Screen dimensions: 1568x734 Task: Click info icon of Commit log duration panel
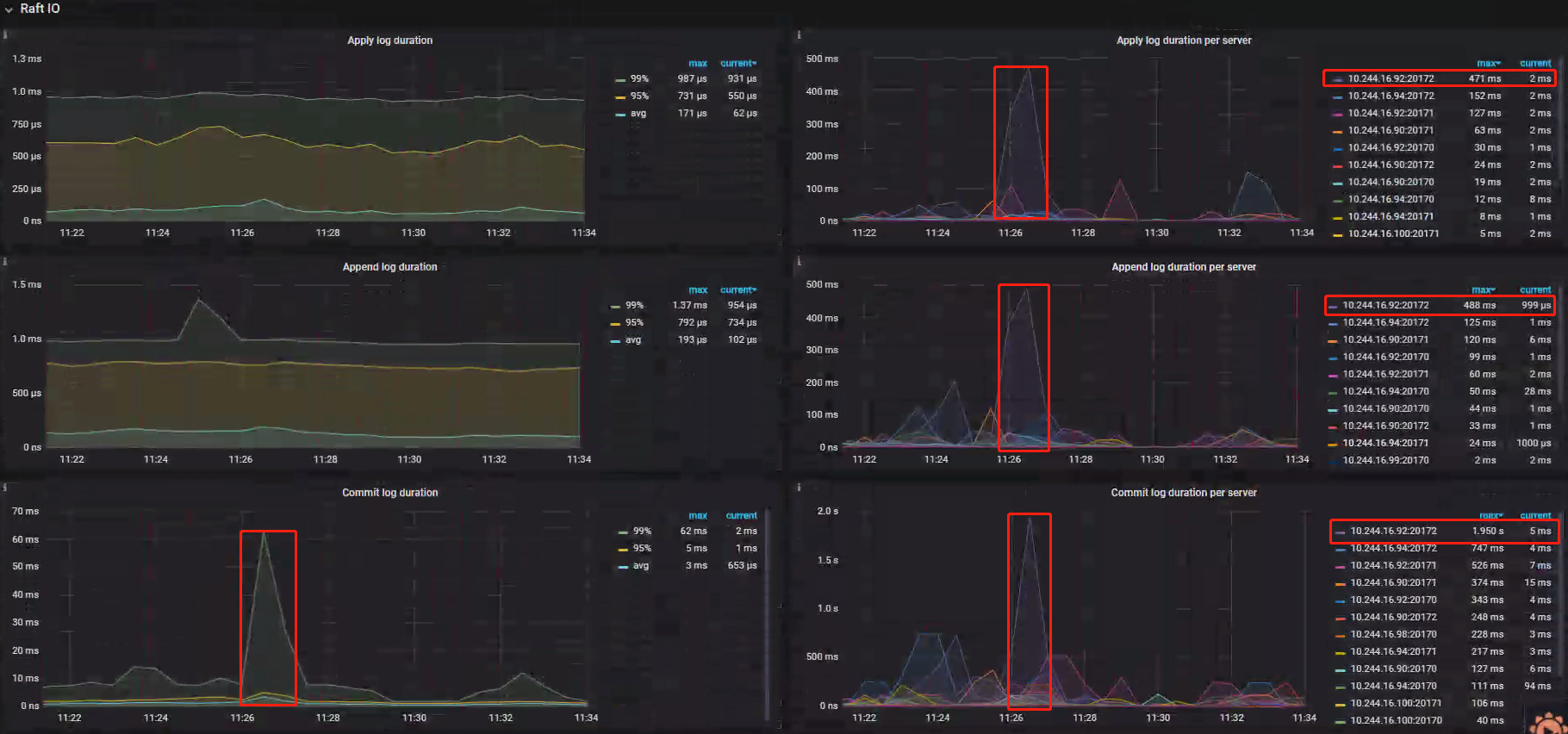click(5, 488)
